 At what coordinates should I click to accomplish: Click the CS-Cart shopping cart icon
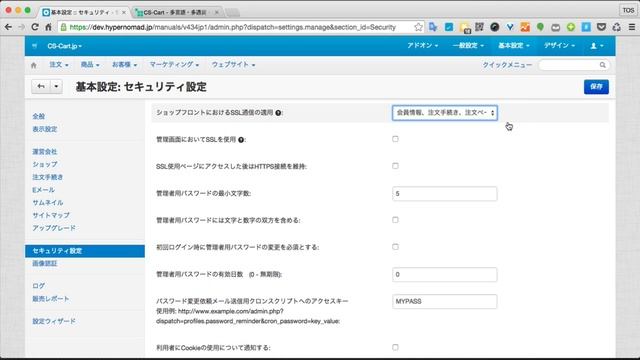click(35, 46)
